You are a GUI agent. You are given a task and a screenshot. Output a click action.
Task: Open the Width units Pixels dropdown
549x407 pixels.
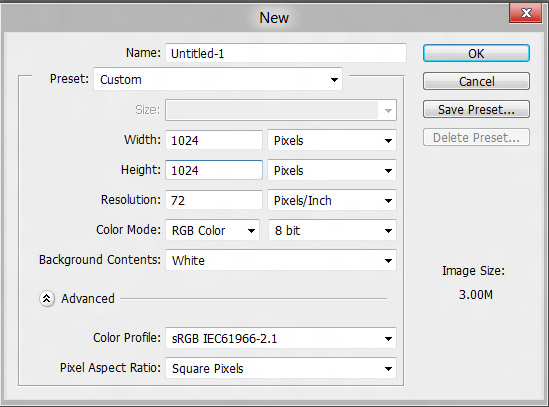tap(332, 140)
